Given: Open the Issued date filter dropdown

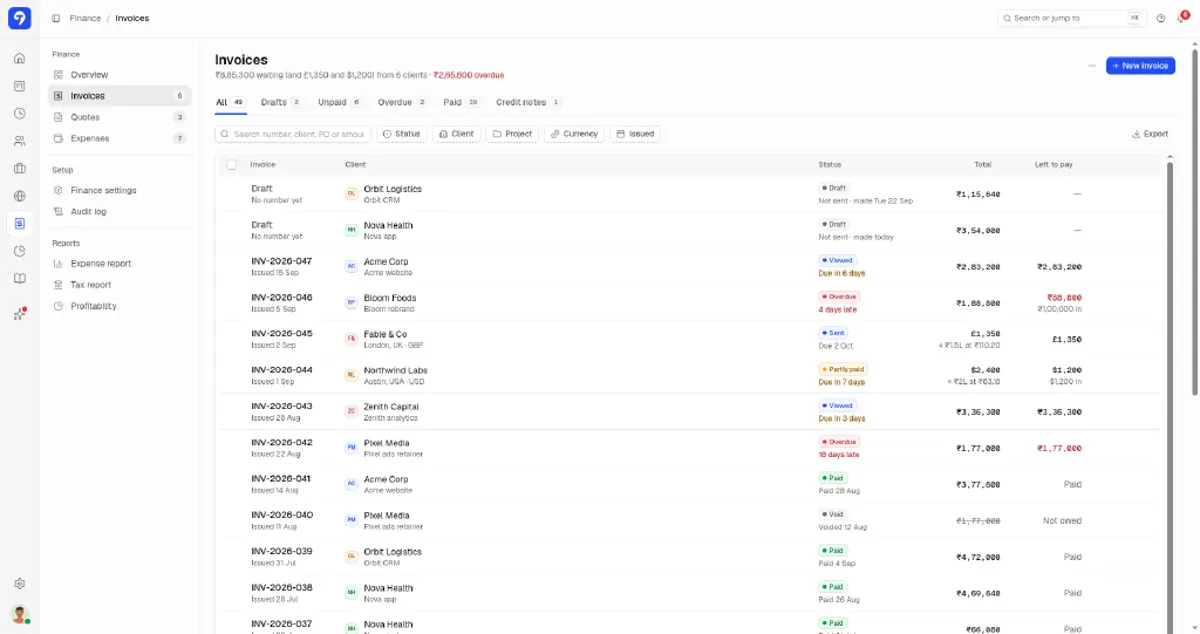Looking at the screenshot, I should tap(635, 134).
